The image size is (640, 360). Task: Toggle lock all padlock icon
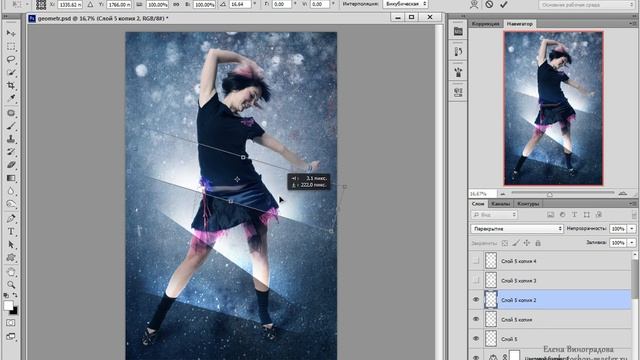(538, 243)
